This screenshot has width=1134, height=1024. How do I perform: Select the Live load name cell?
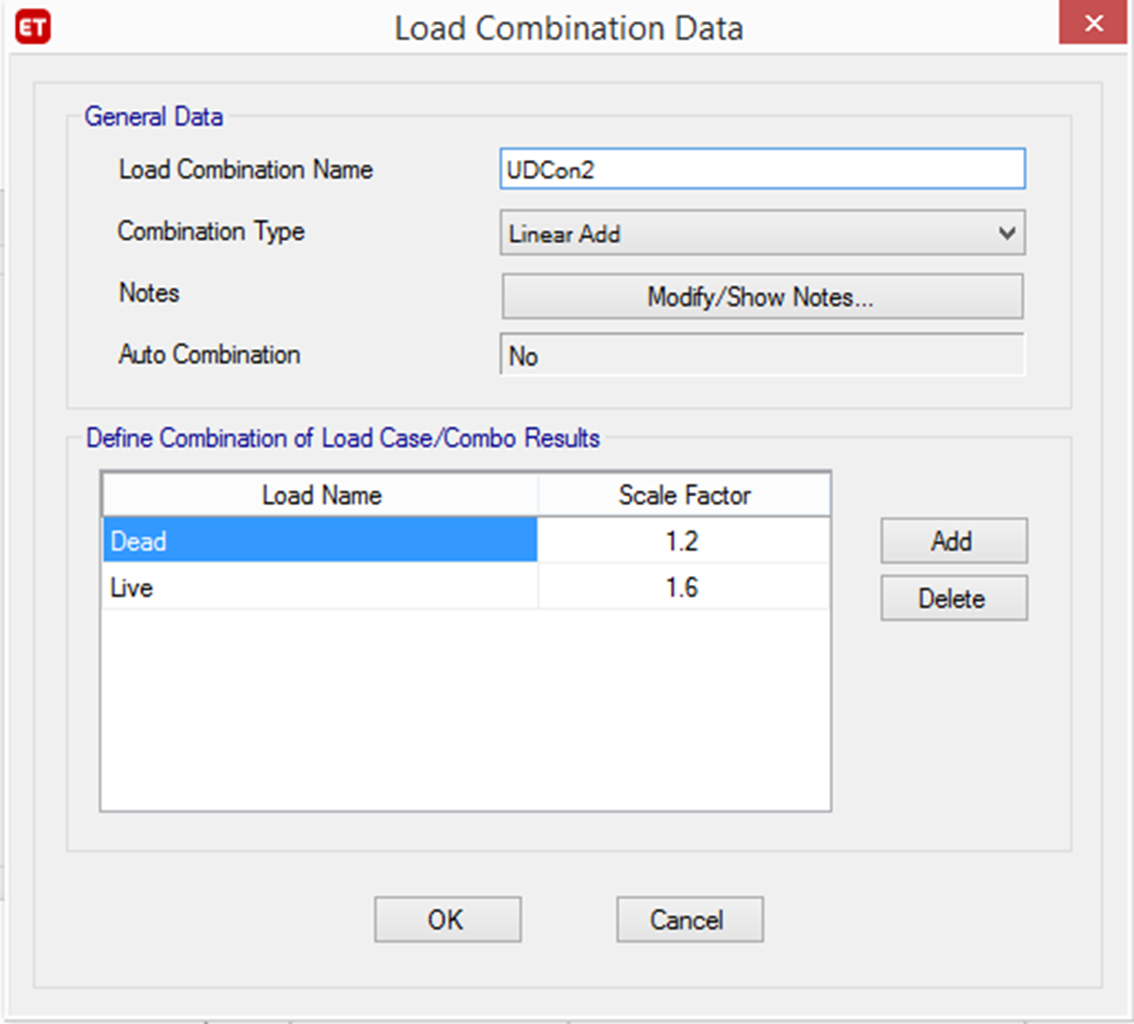pos(319,588)
